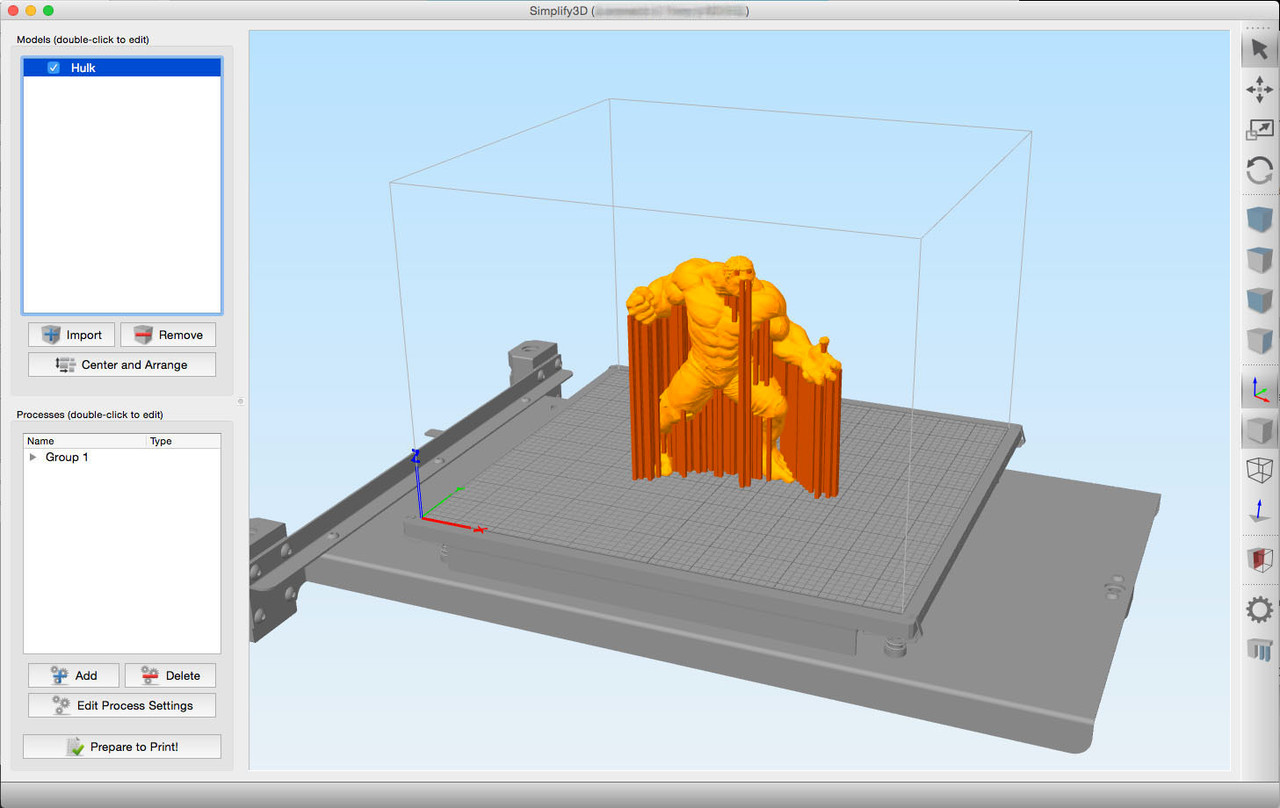Toggle the surface normals arrow icon
The height and width of the screenshot is (808, 1280).
point(1259,511)
